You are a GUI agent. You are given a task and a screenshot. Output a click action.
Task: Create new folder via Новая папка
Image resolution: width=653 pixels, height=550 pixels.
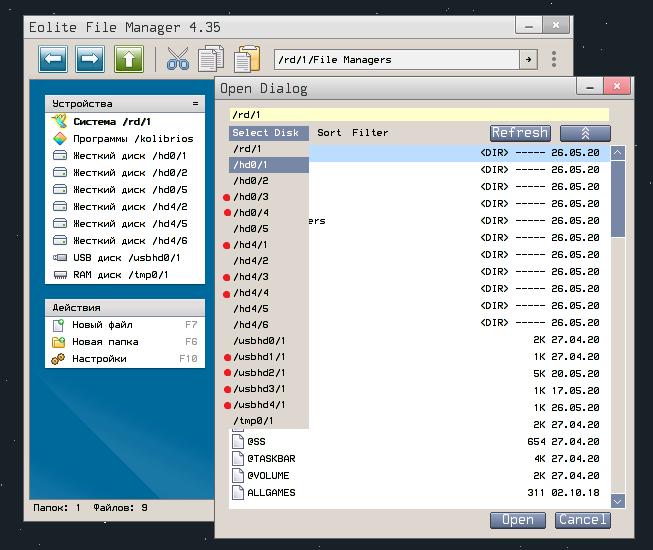tap(102, 342)
